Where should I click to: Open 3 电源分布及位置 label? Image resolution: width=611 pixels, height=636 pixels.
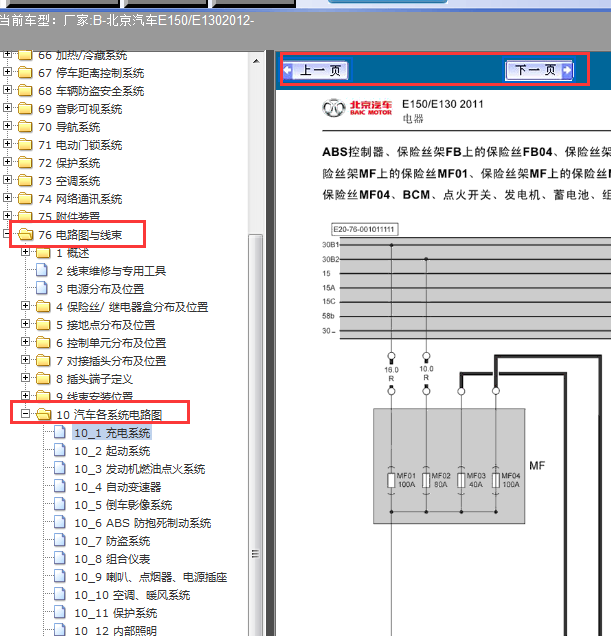coord(100,289)
